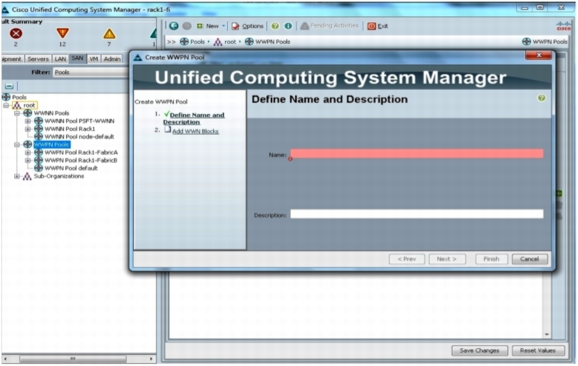Switch to the Servers tab
The width and height of the screenshot is (578, 366).
(x=38, y=59)
